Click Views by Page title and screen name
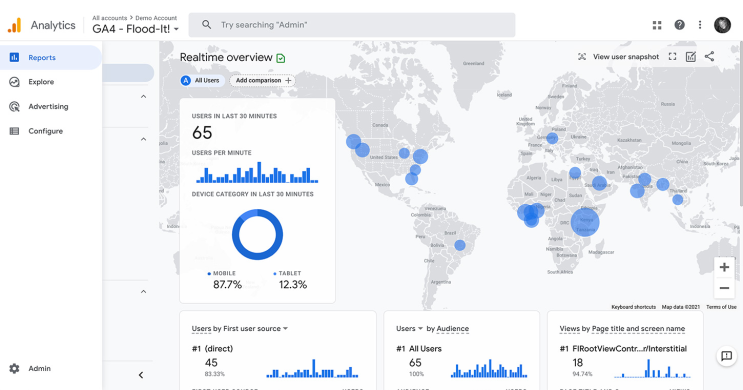 coord(622,328)
